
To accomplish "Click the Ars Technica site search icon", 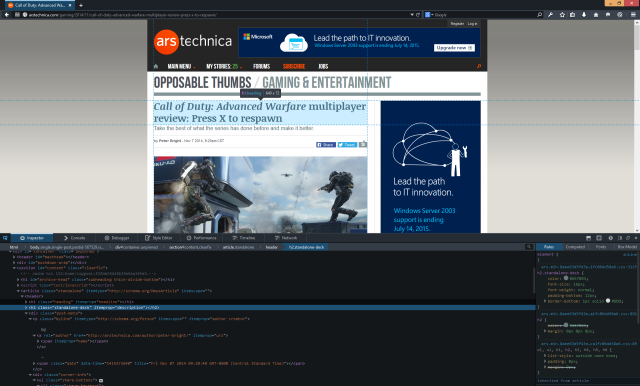I will pos(479,66).
